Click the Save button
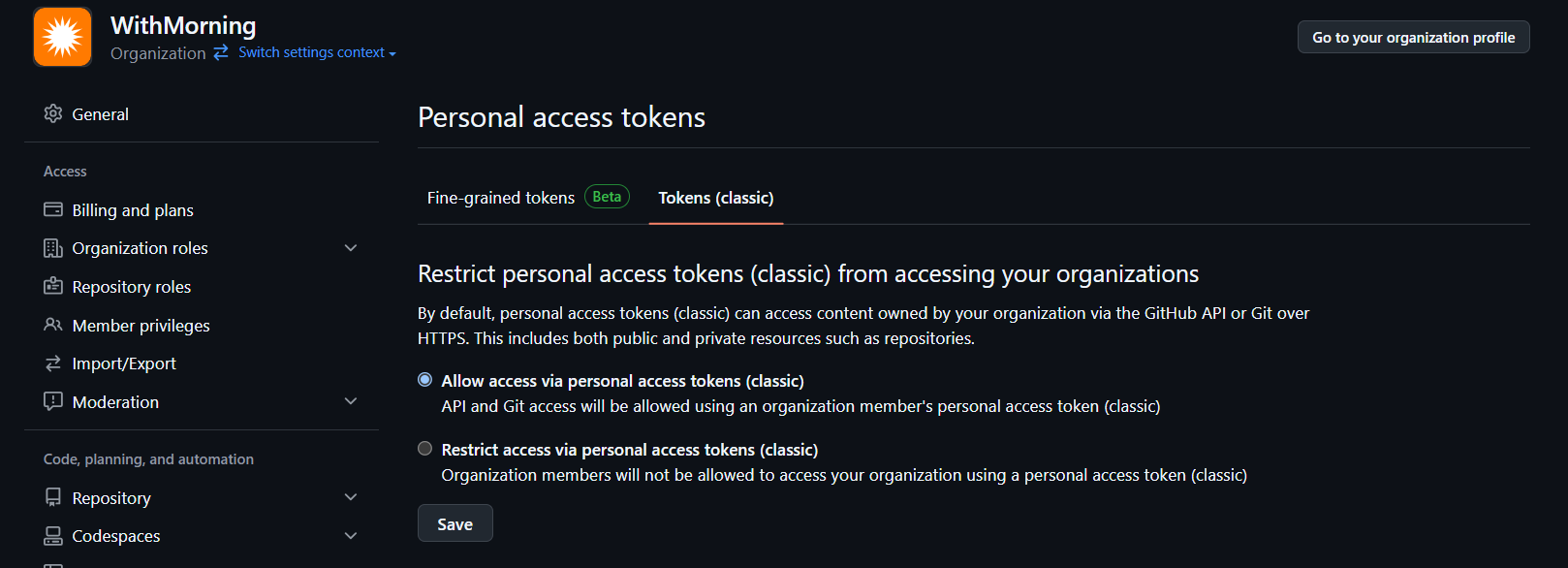This screenshot has width=1568, height=568. (x=455, y=523)
